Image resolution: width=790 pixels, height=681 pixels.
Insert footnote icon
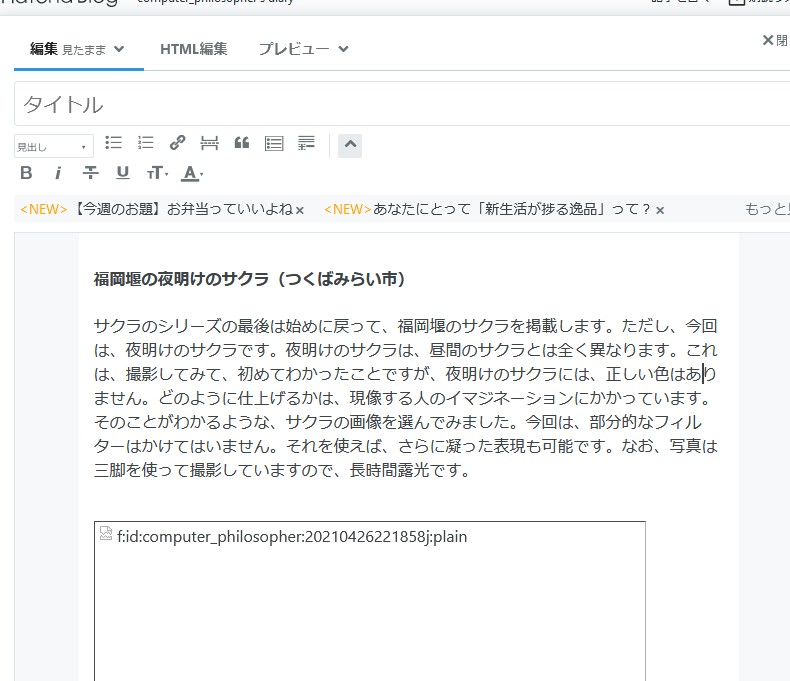coord(306,143)
